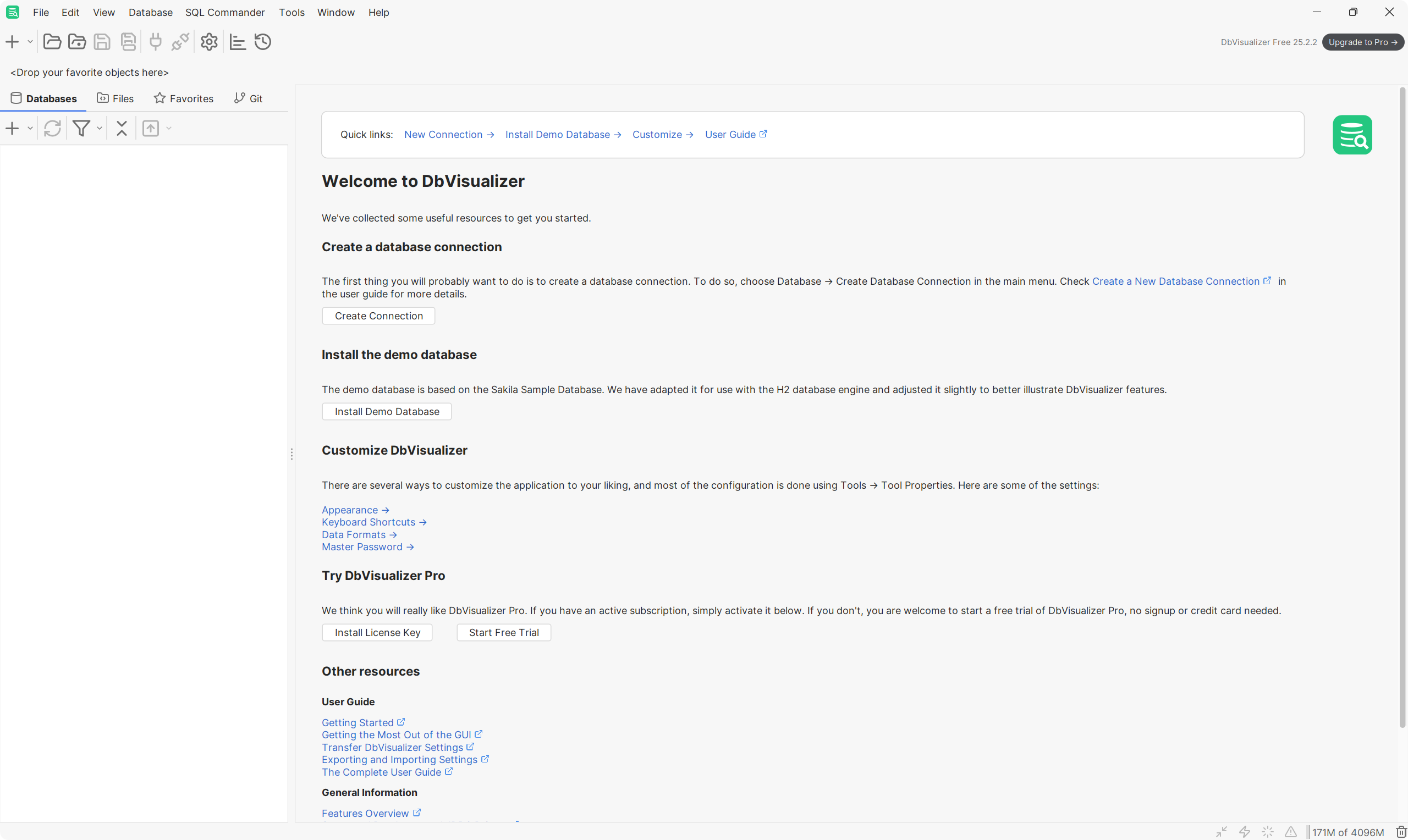Open the Database menu

(151, 13)
